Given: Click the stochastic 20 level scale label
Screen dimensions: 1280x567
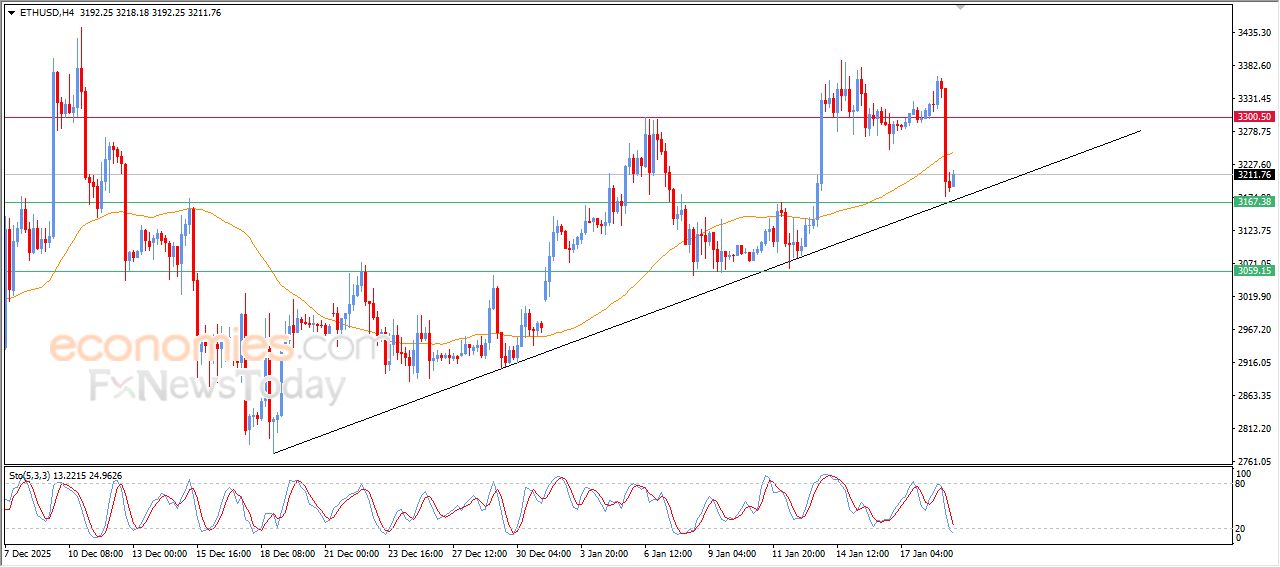Looking at the screenshot, I should pos(1241,527).
